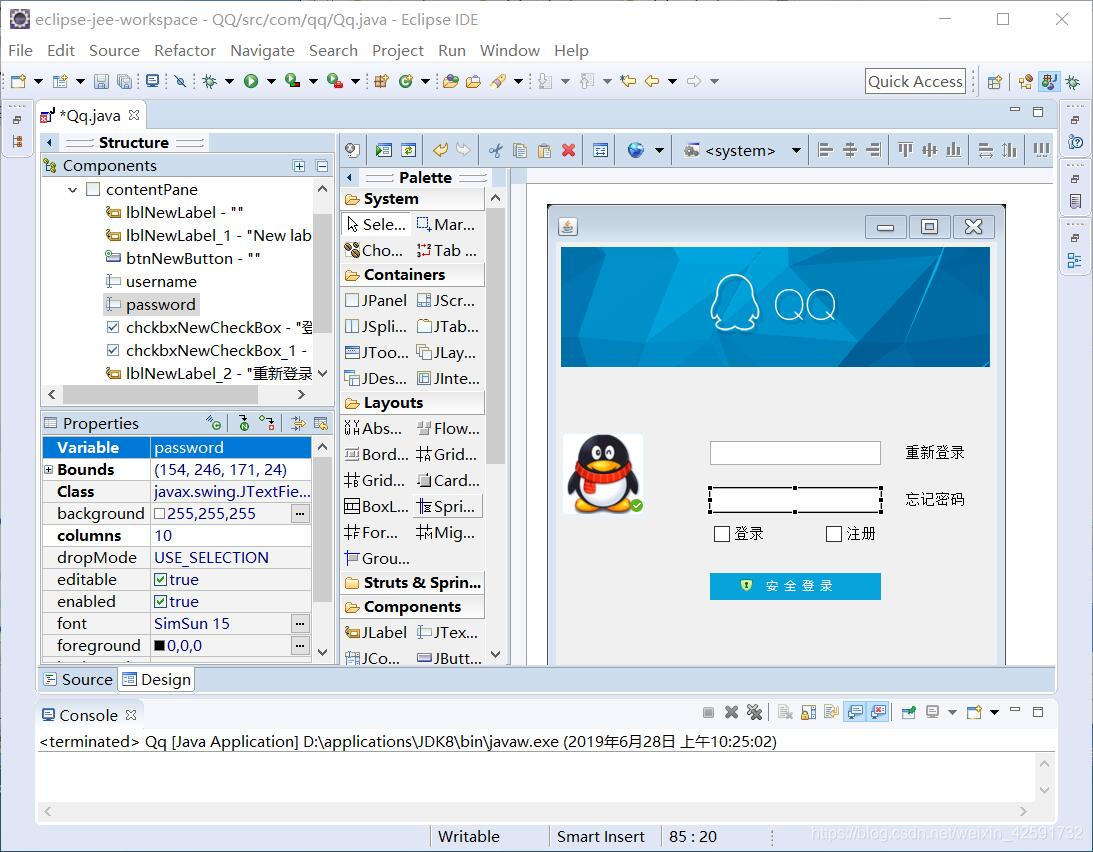This screenshot has height=852, width=1093.
Task: Click the Align top edges icon
Action: [905, 150]
